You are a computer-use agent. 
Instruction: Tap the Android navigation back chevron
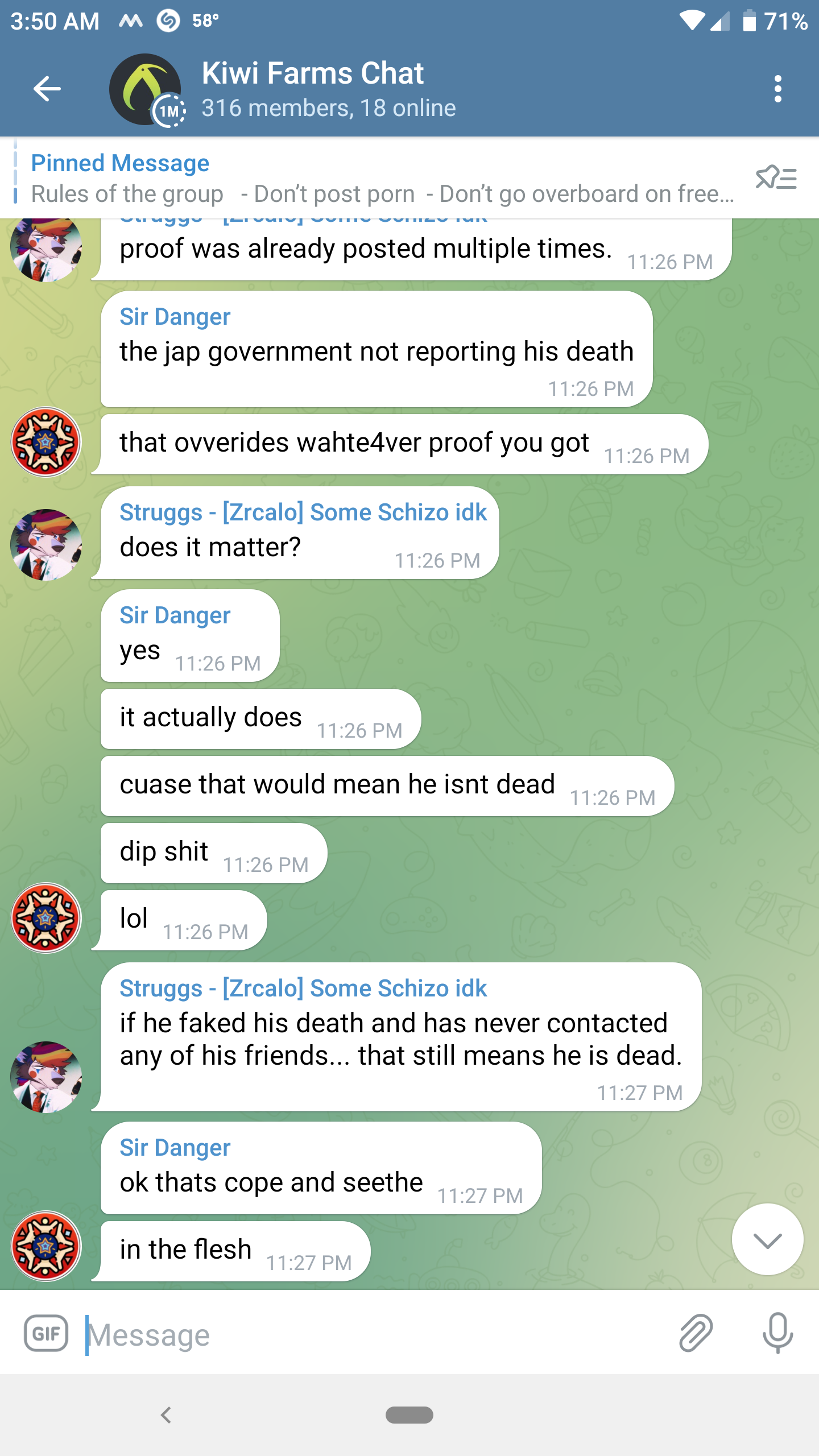[166, 1415]
